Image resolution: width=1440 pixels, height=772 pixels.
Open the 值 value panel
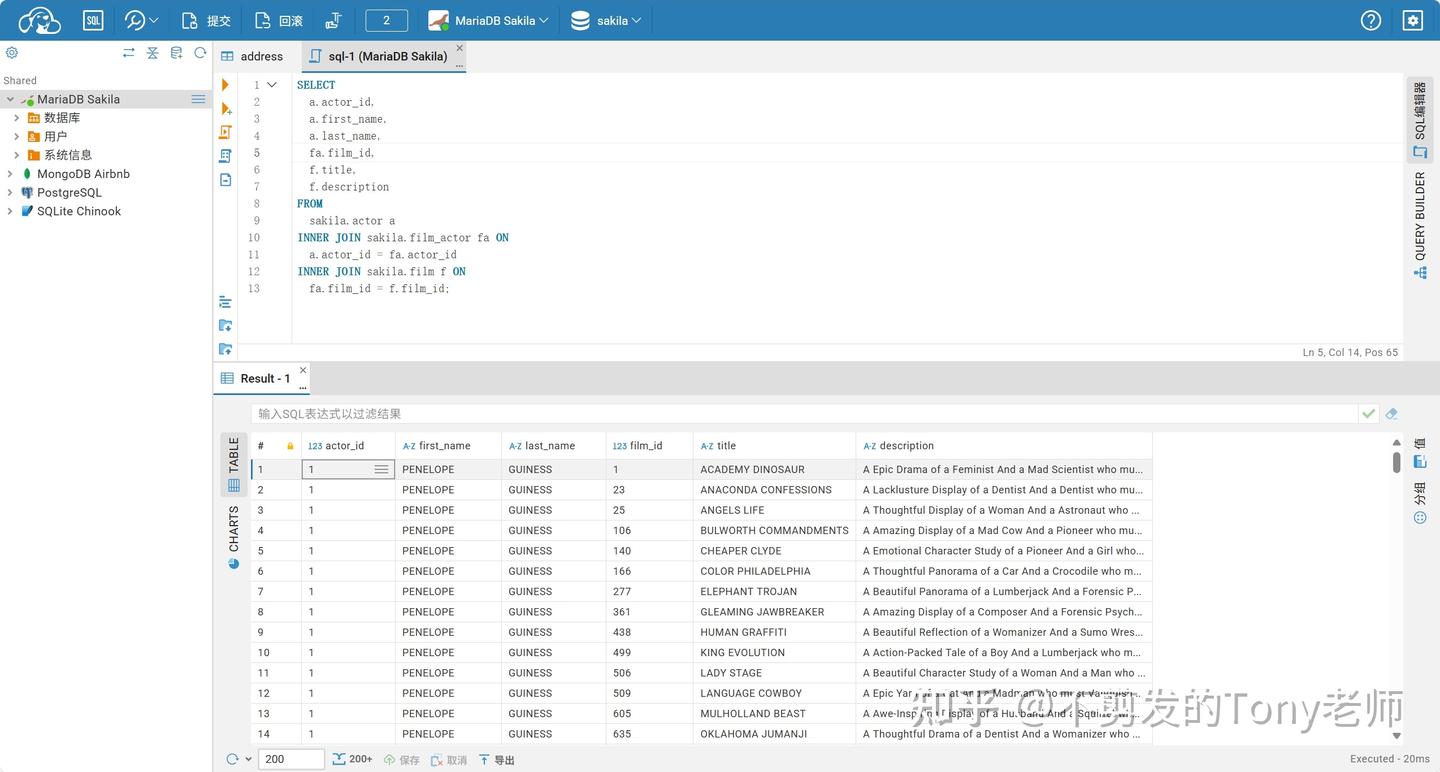point(1419,453)
